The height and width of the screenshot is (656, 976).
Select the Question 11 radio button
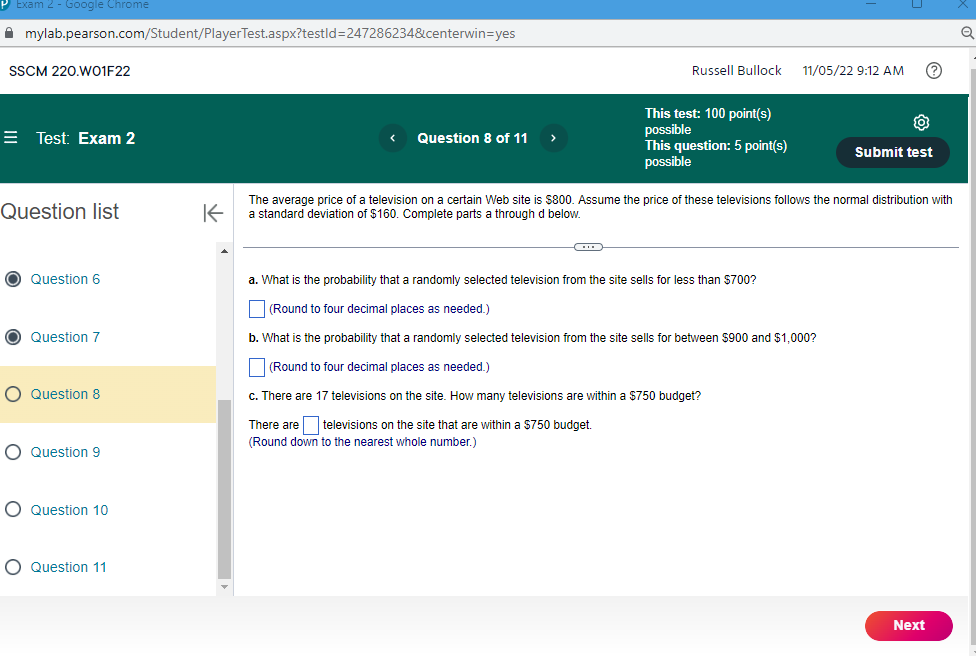[13, 567]
